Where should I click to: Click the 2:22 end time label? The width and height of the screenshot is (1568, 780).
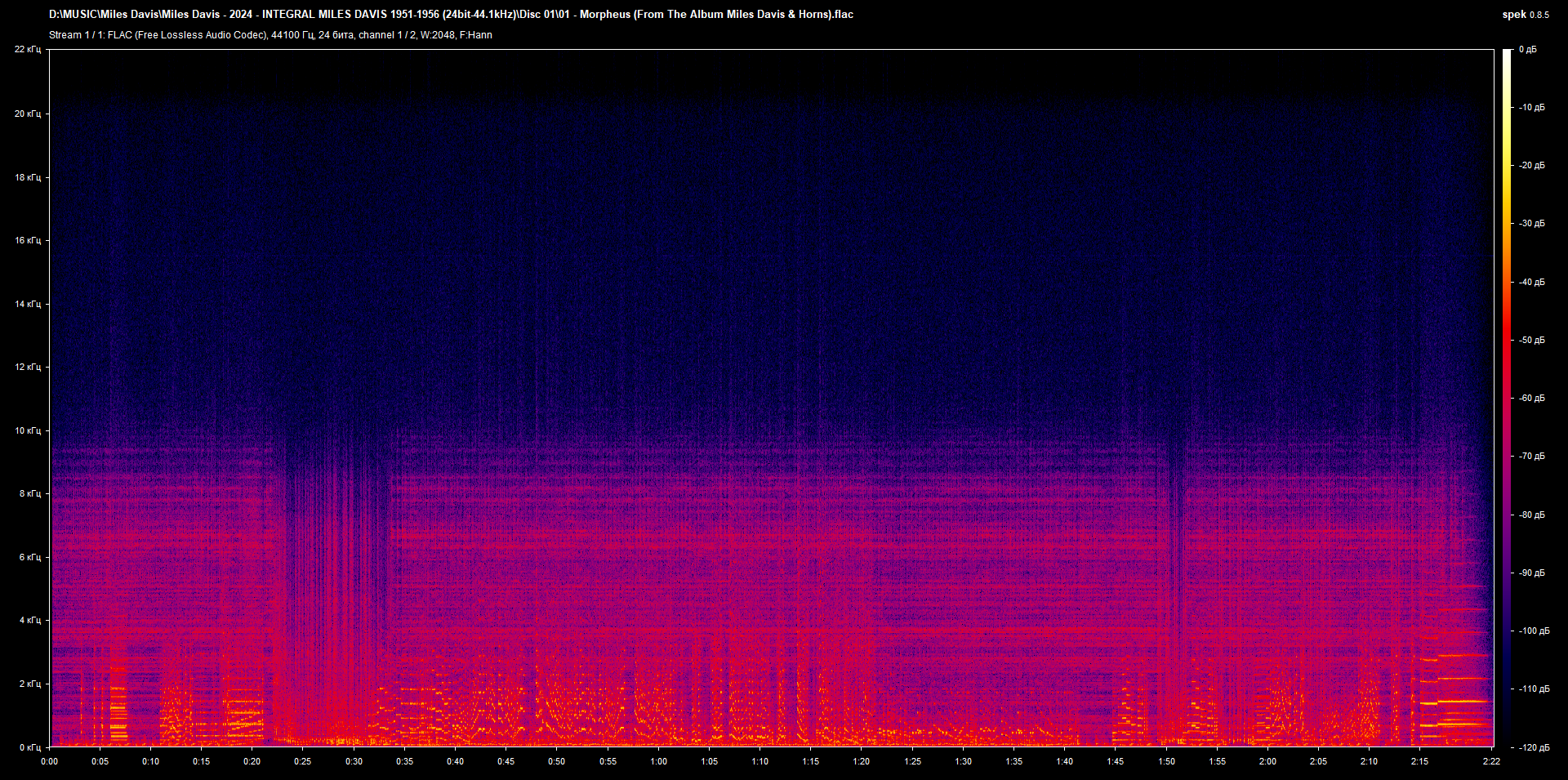(x=1491, y=761)
